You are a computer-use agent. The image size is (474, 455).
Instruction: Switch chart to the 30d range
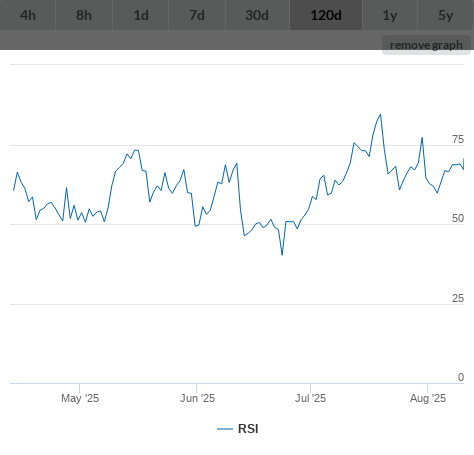(257, 15)
